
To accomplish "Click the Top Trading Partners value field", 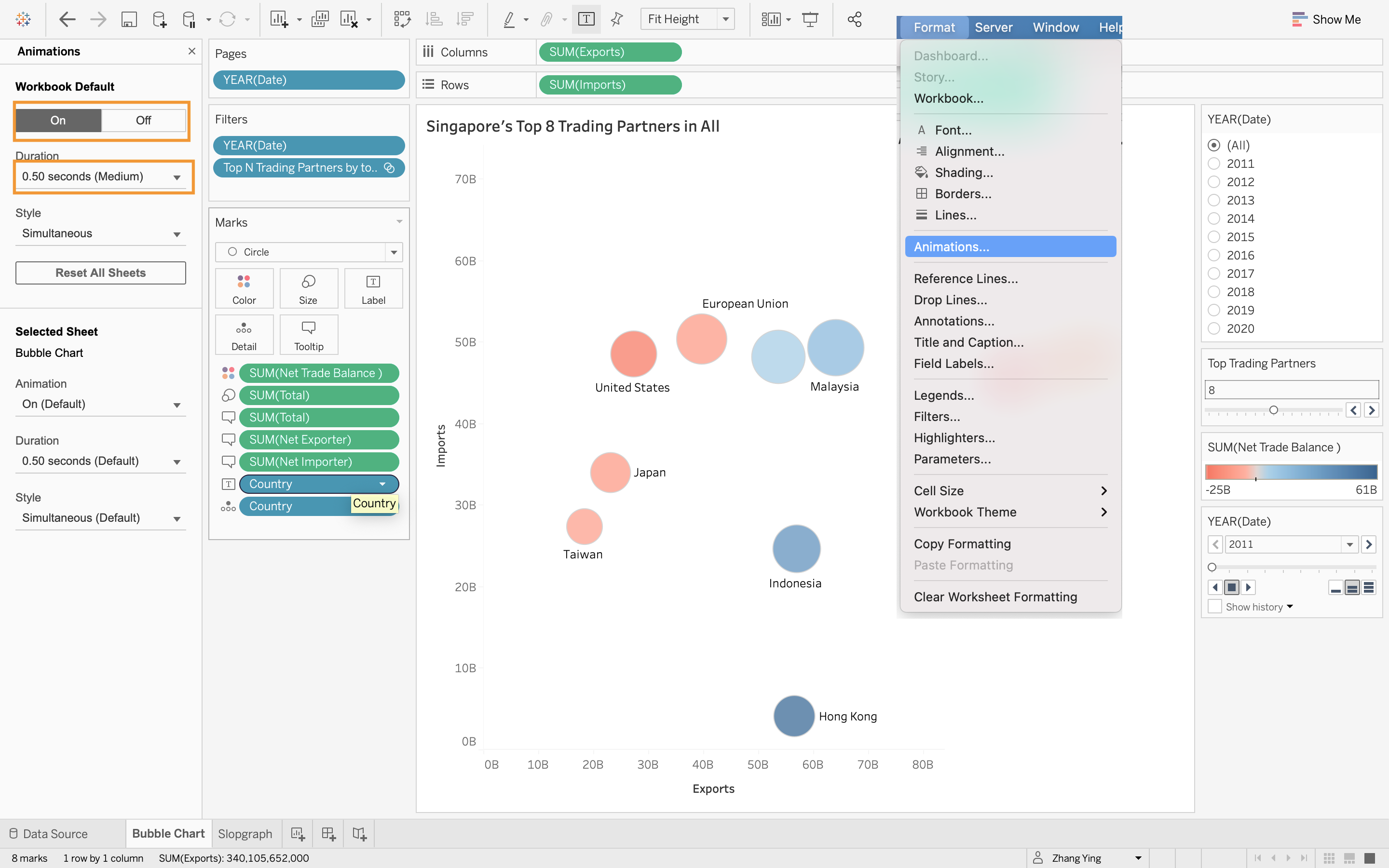I will [x=1291, y=390].
